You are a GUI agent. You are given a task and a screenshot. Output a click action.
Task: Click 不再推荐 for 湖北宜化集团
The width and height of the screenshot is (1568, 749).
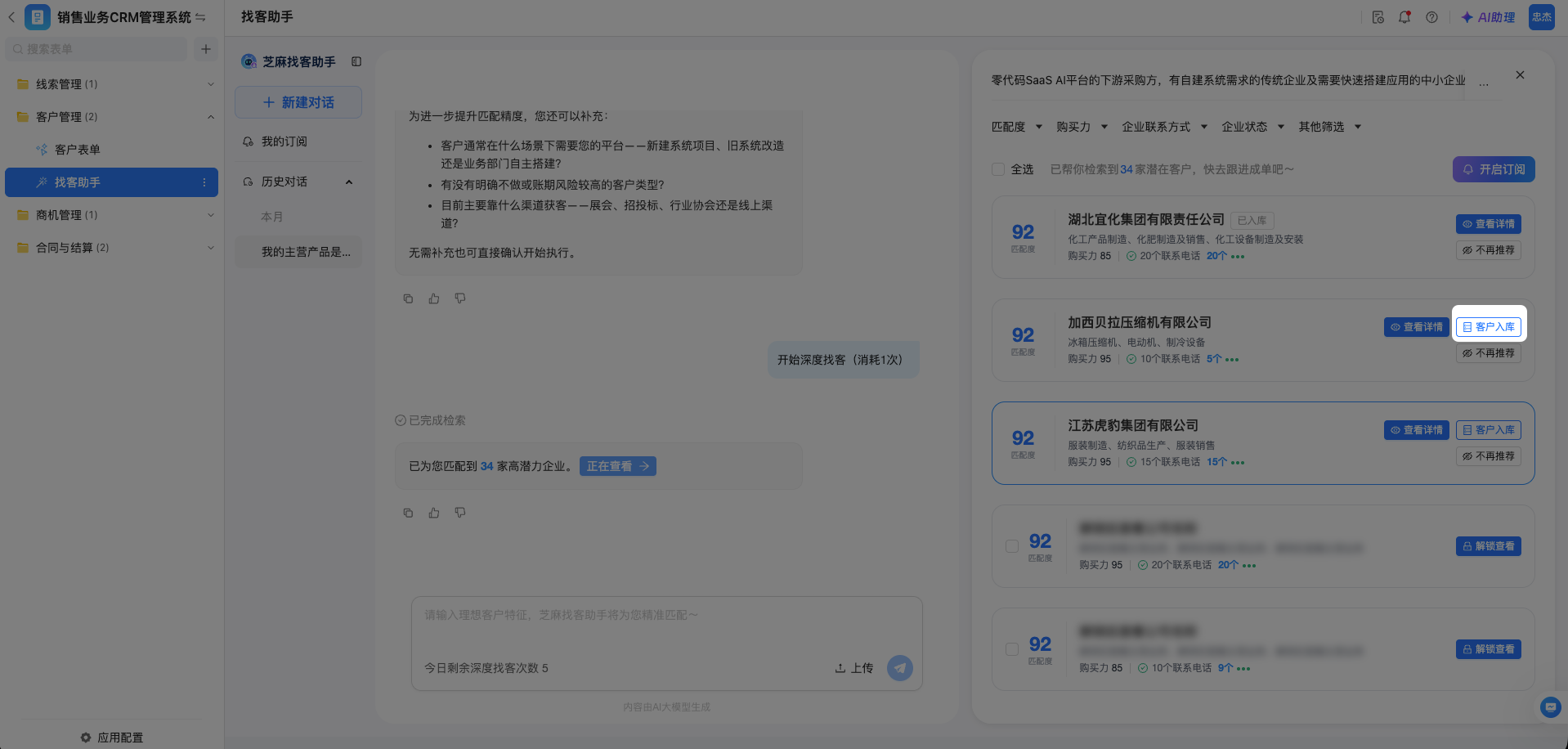1488,250
